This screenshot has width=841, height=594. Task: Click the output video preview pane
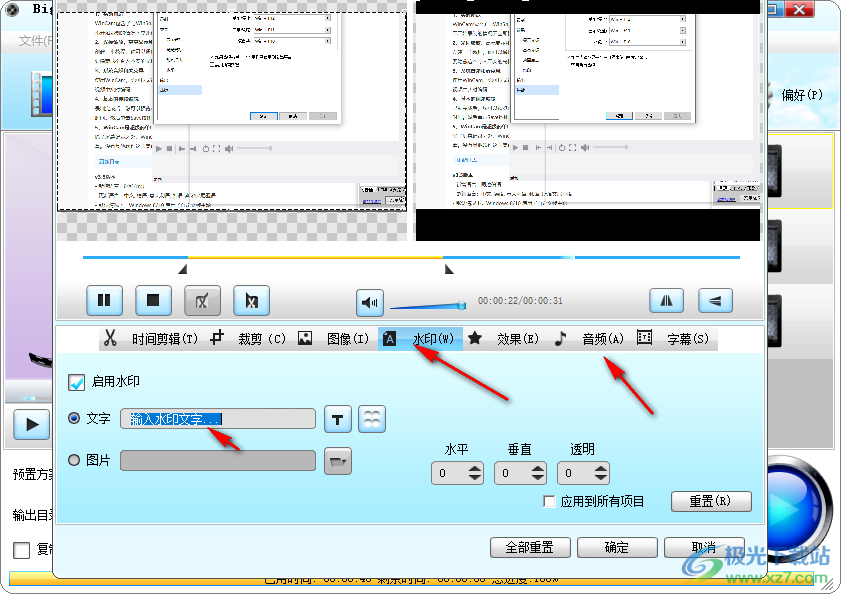588,121
